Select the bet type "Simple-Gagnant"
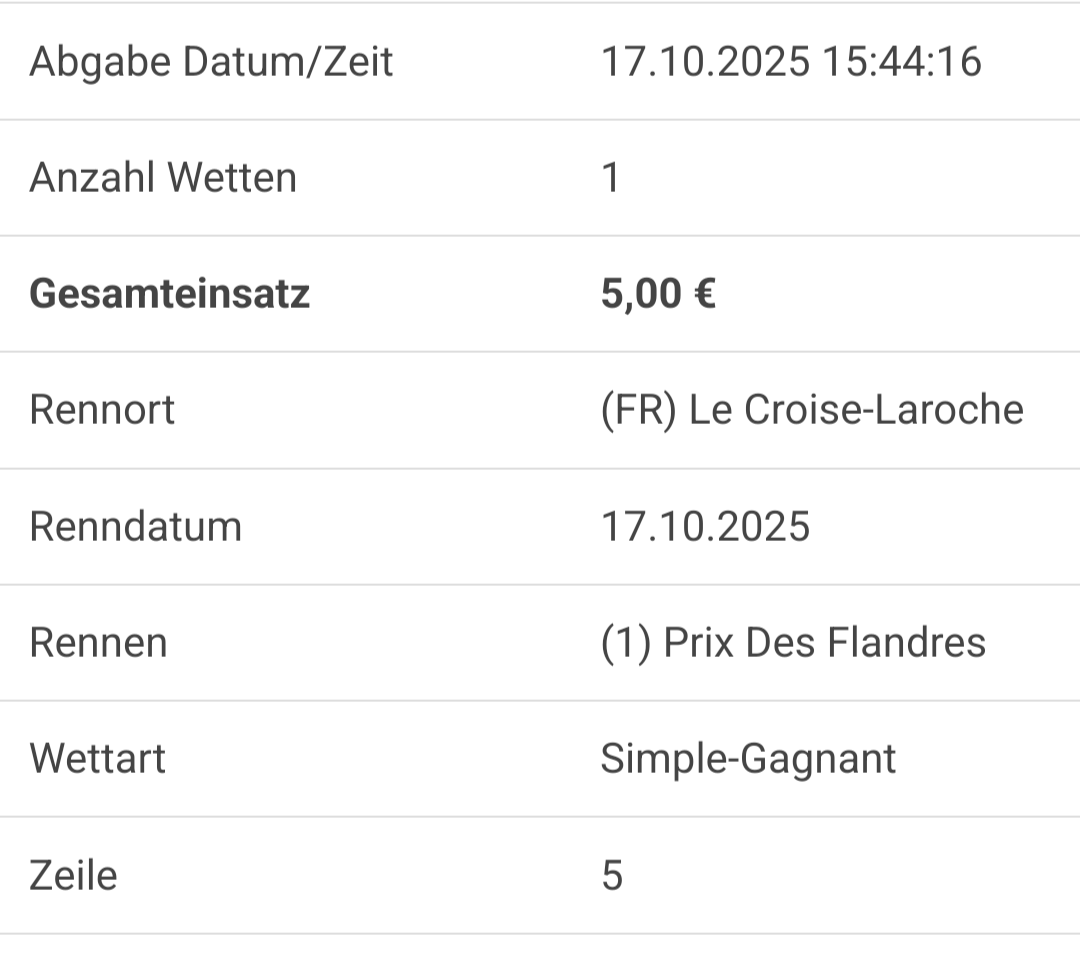Image resolution: width=1080 pixels, height=956 pixels. click(748, 758)
